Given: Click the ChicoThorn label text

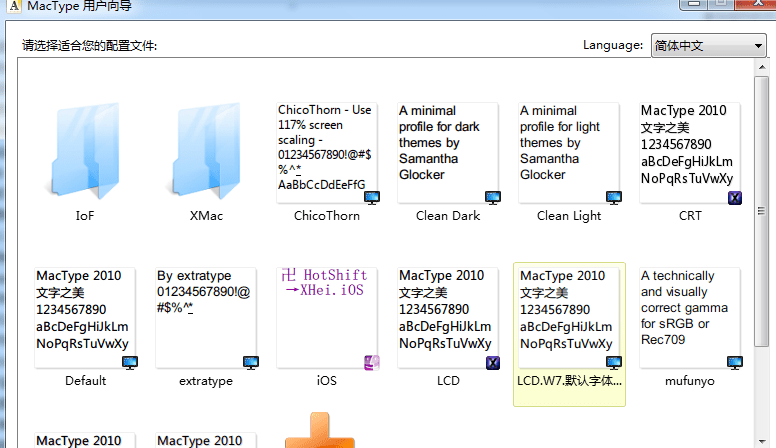Looking at the screenshot, I should pos(327,216).
